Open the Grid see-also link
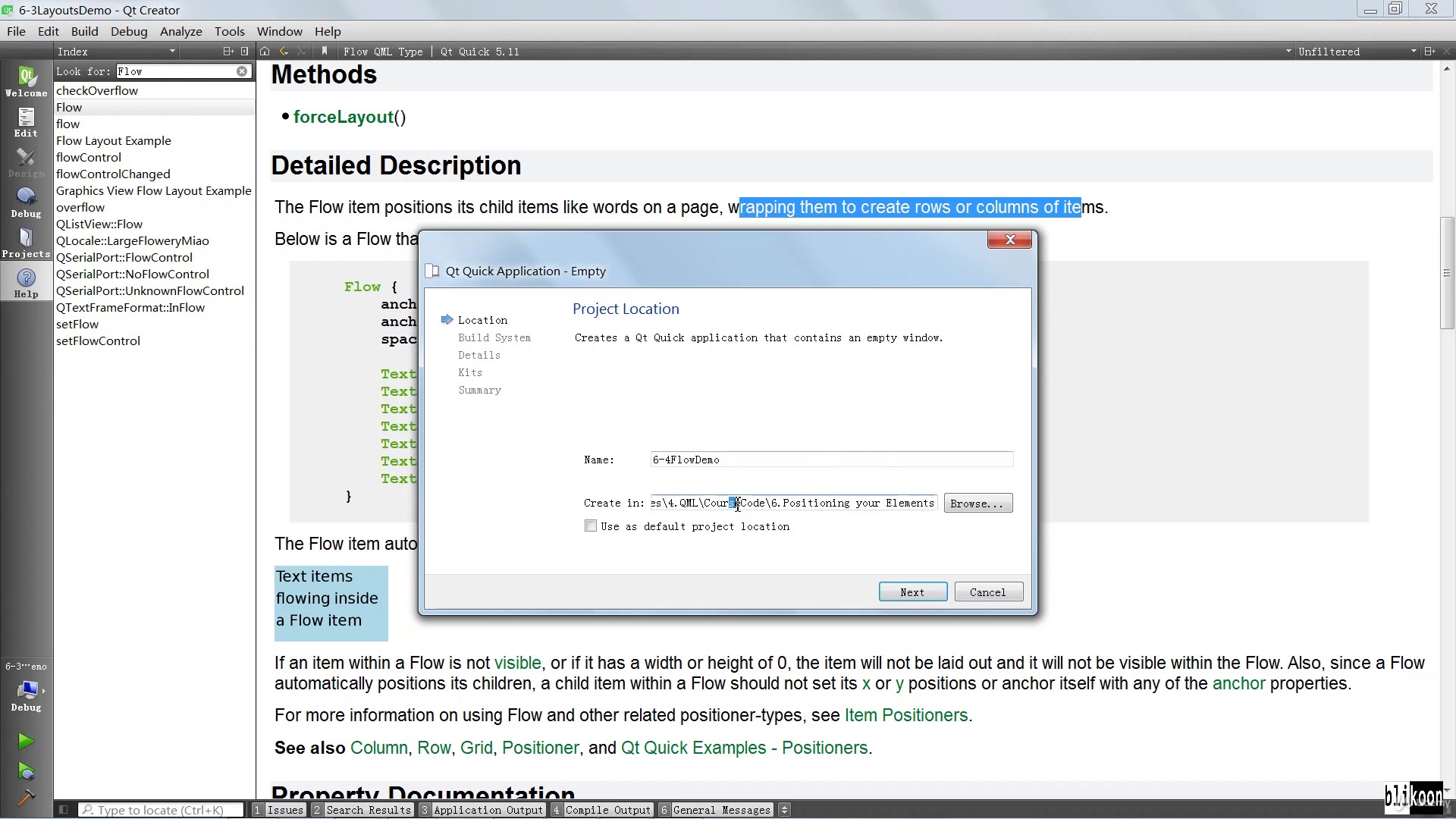Image resolution: width=1456 pixels, height=819 pixels. point(476,748)
